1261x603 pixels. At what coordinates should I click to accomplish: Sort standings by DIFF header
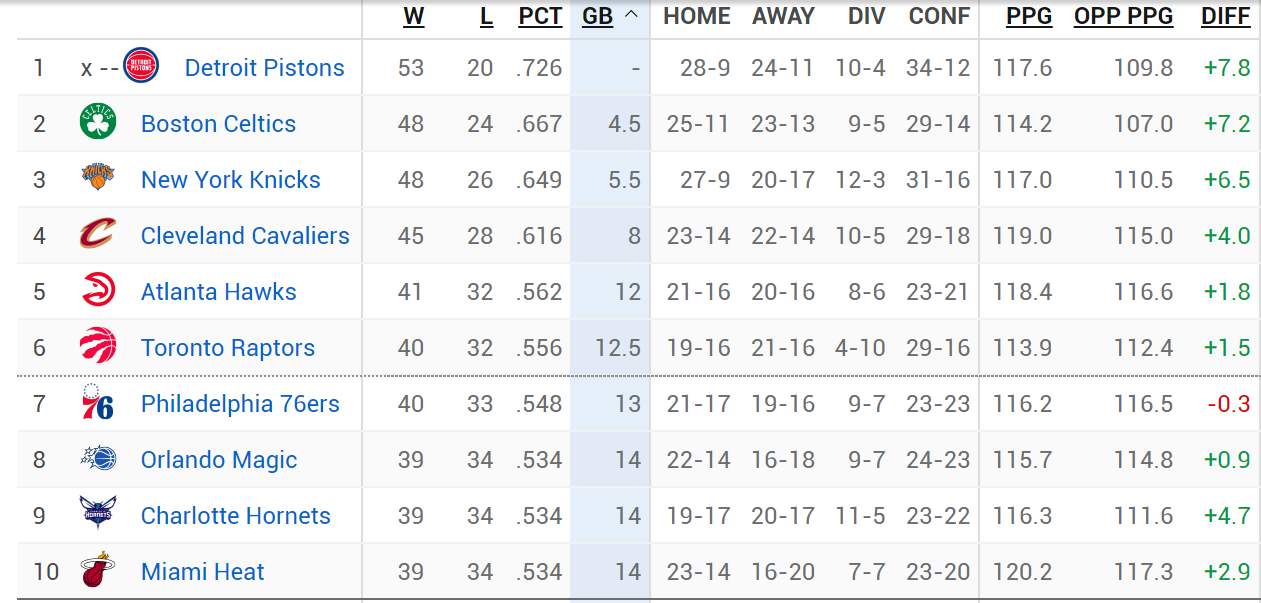[x=1225, y=17]
